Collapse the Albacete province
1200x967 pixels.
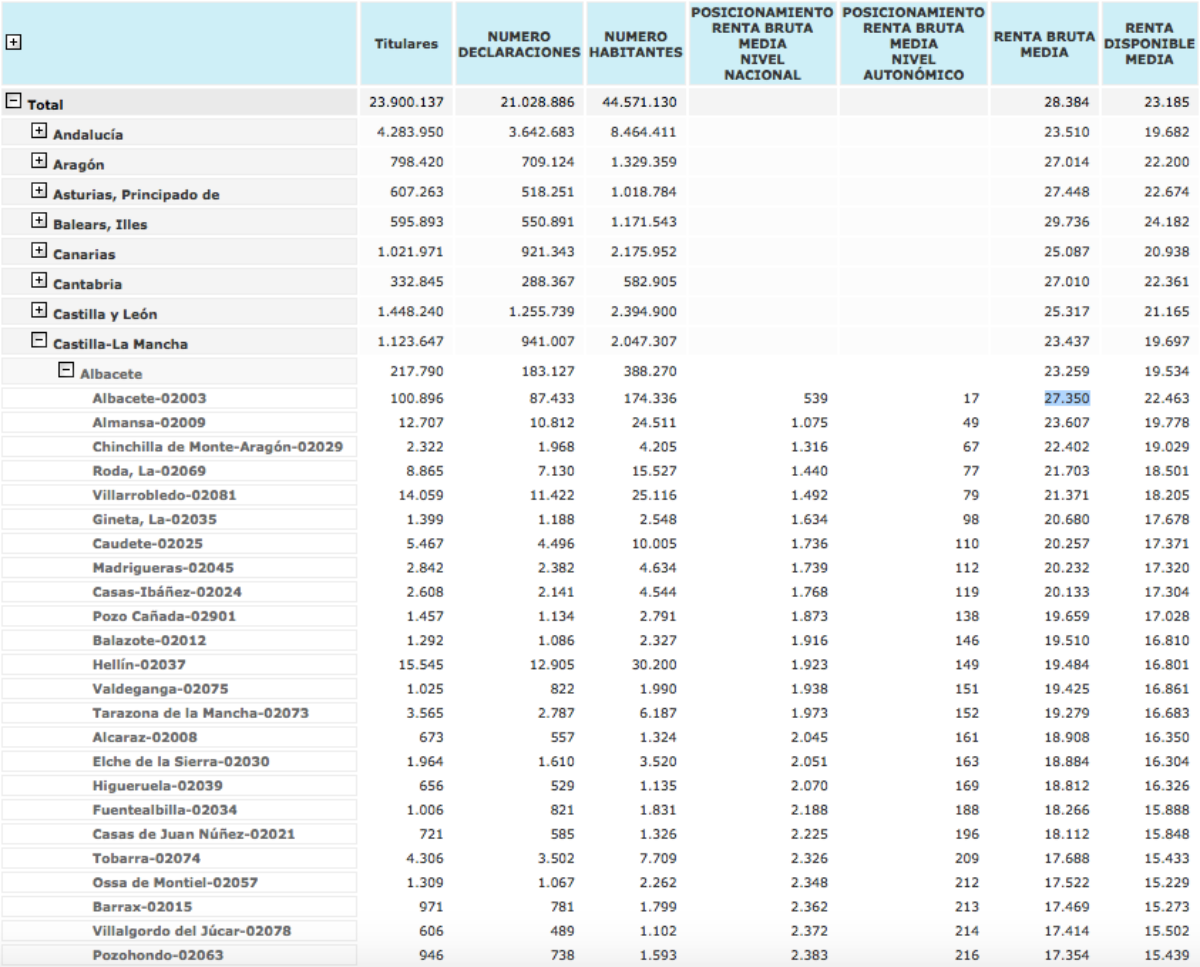click(66, 370)
